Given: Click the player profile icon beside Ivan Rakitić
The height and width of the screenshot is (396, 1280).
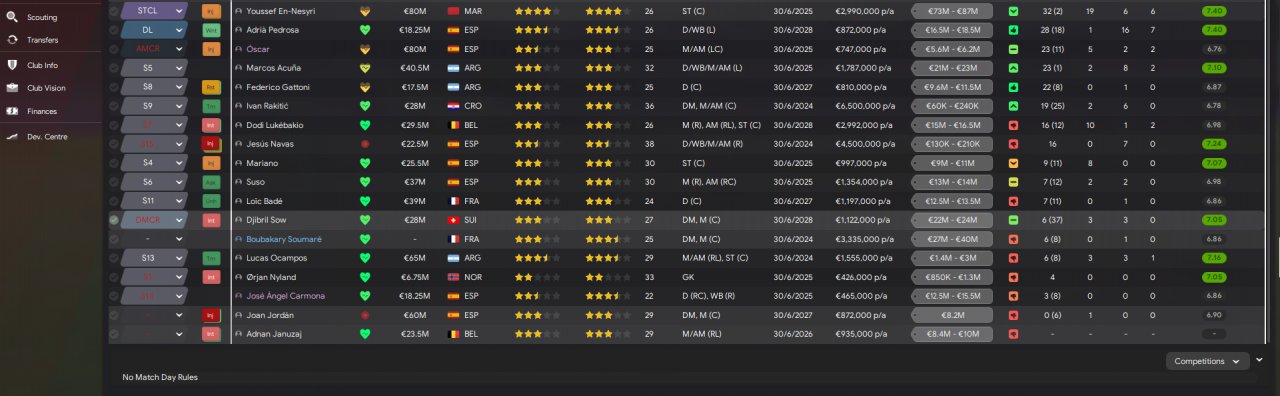Looking at the screenshot, I should 239,106.
